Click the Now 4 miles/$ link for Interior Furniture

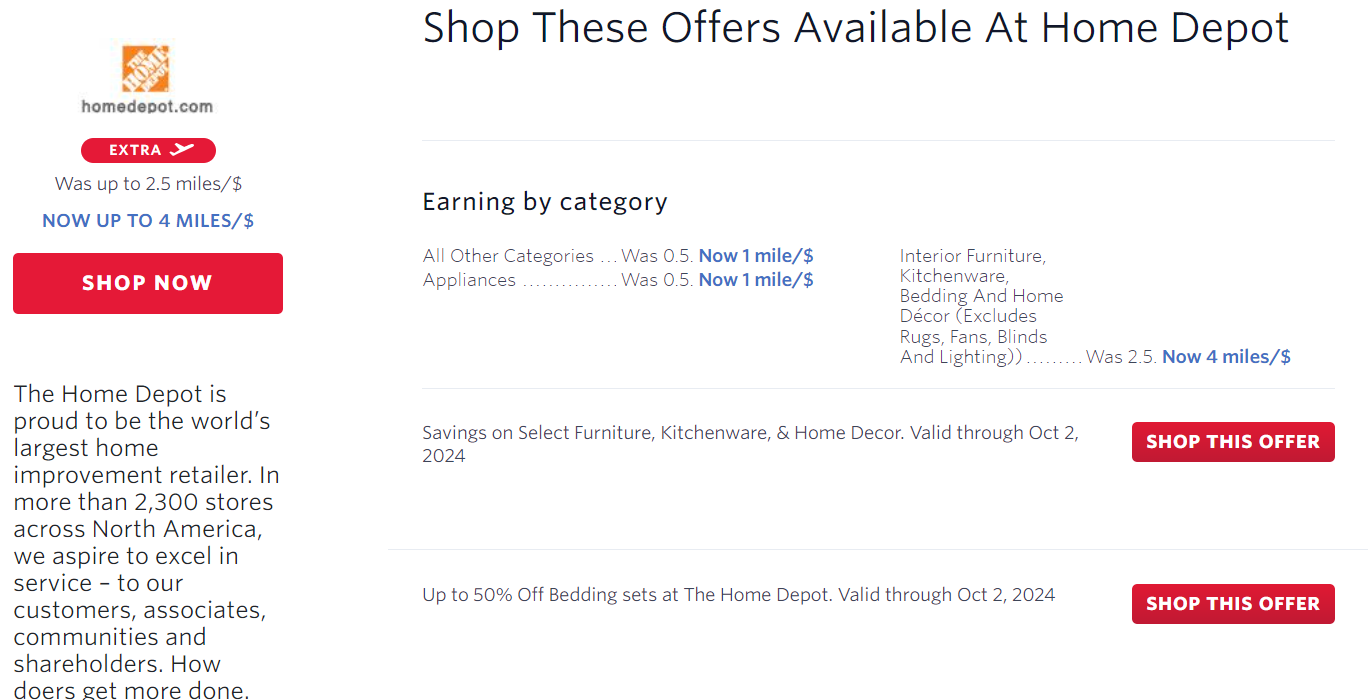[1225, 356]
